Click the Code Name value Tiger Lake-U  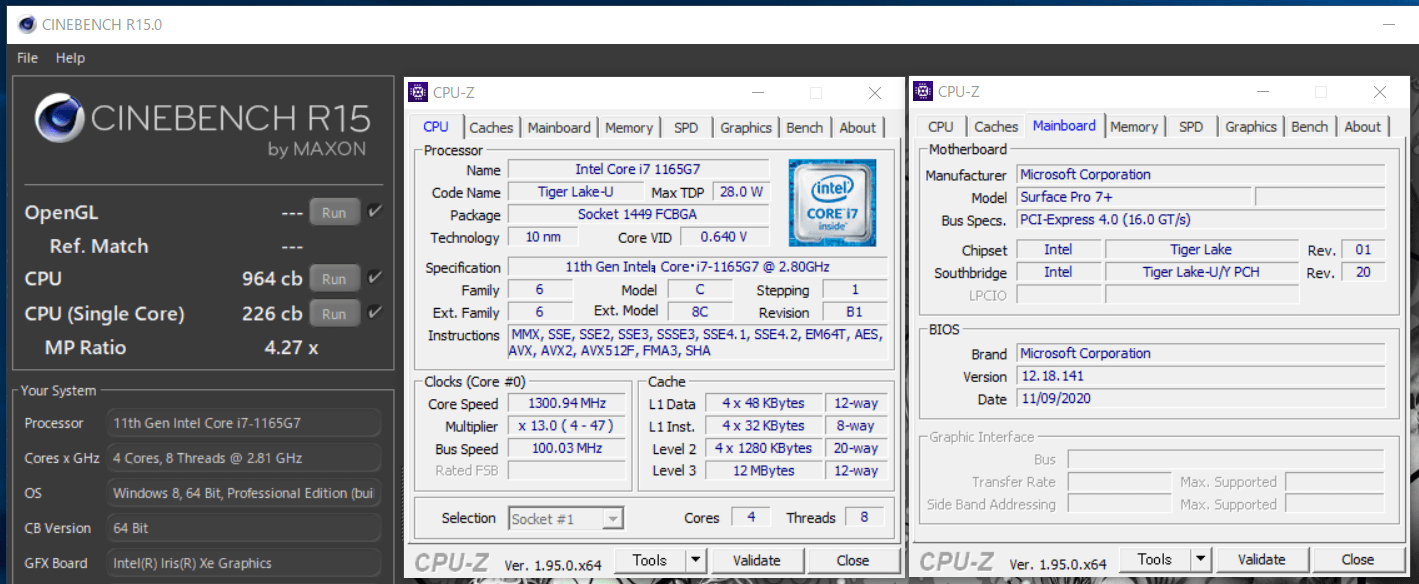point(575,192)
